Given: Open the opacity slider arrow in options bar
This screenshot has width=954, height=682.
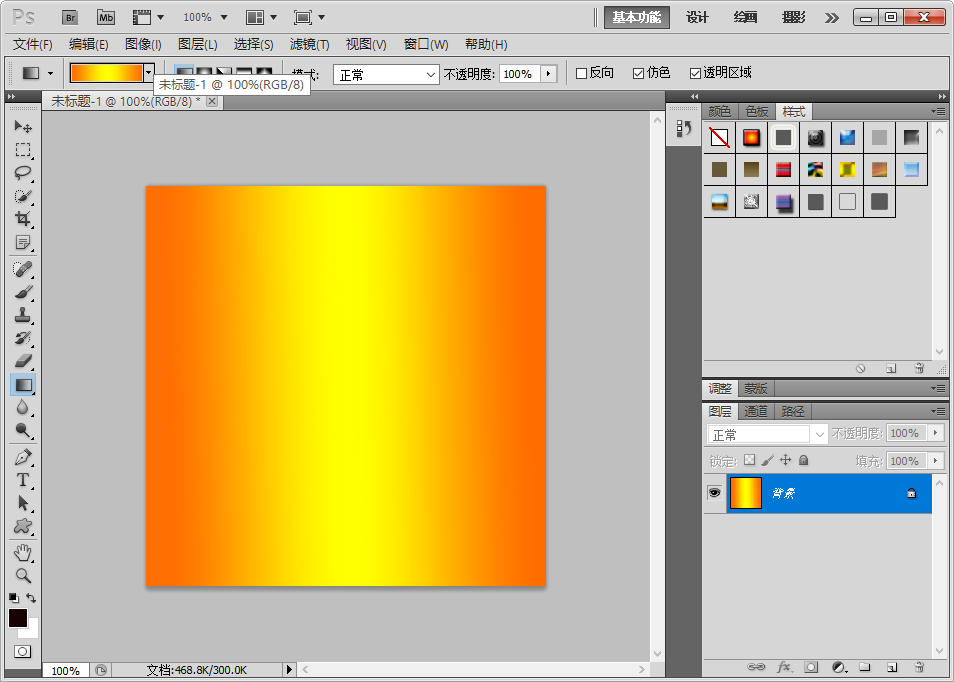Looking at the screenshot, I should click(x=549, y=74).
